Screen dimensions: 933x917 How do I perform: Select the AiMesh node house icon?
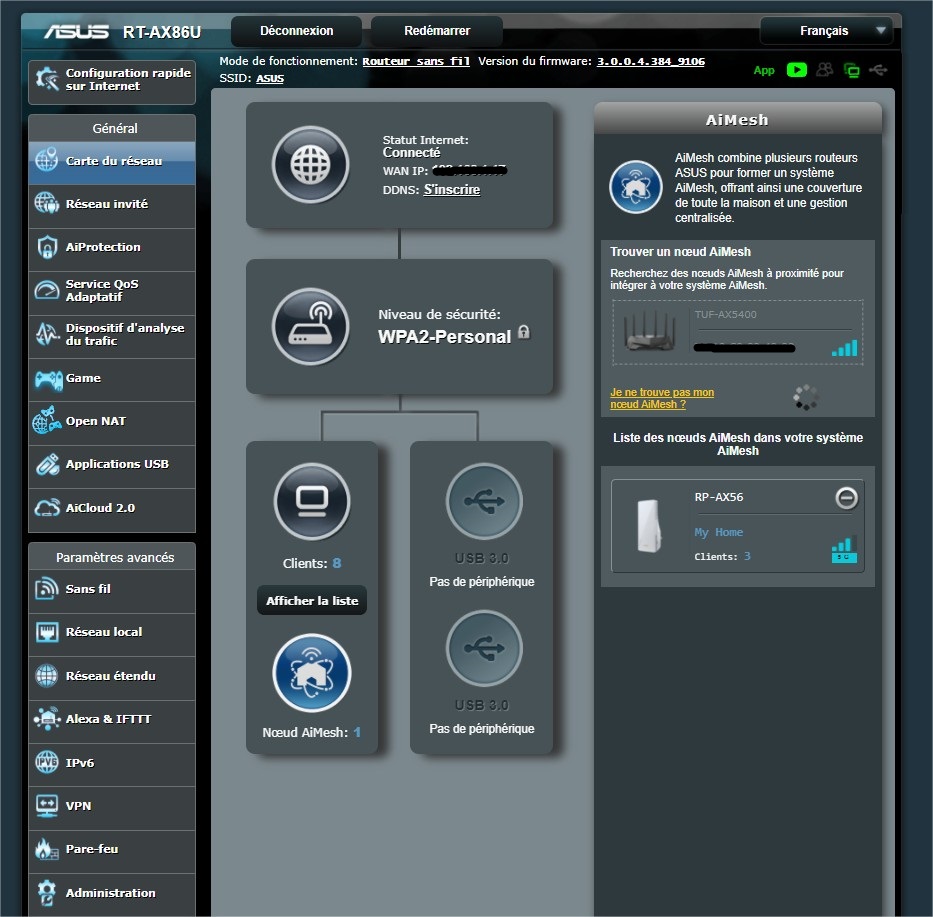(312, 673)
